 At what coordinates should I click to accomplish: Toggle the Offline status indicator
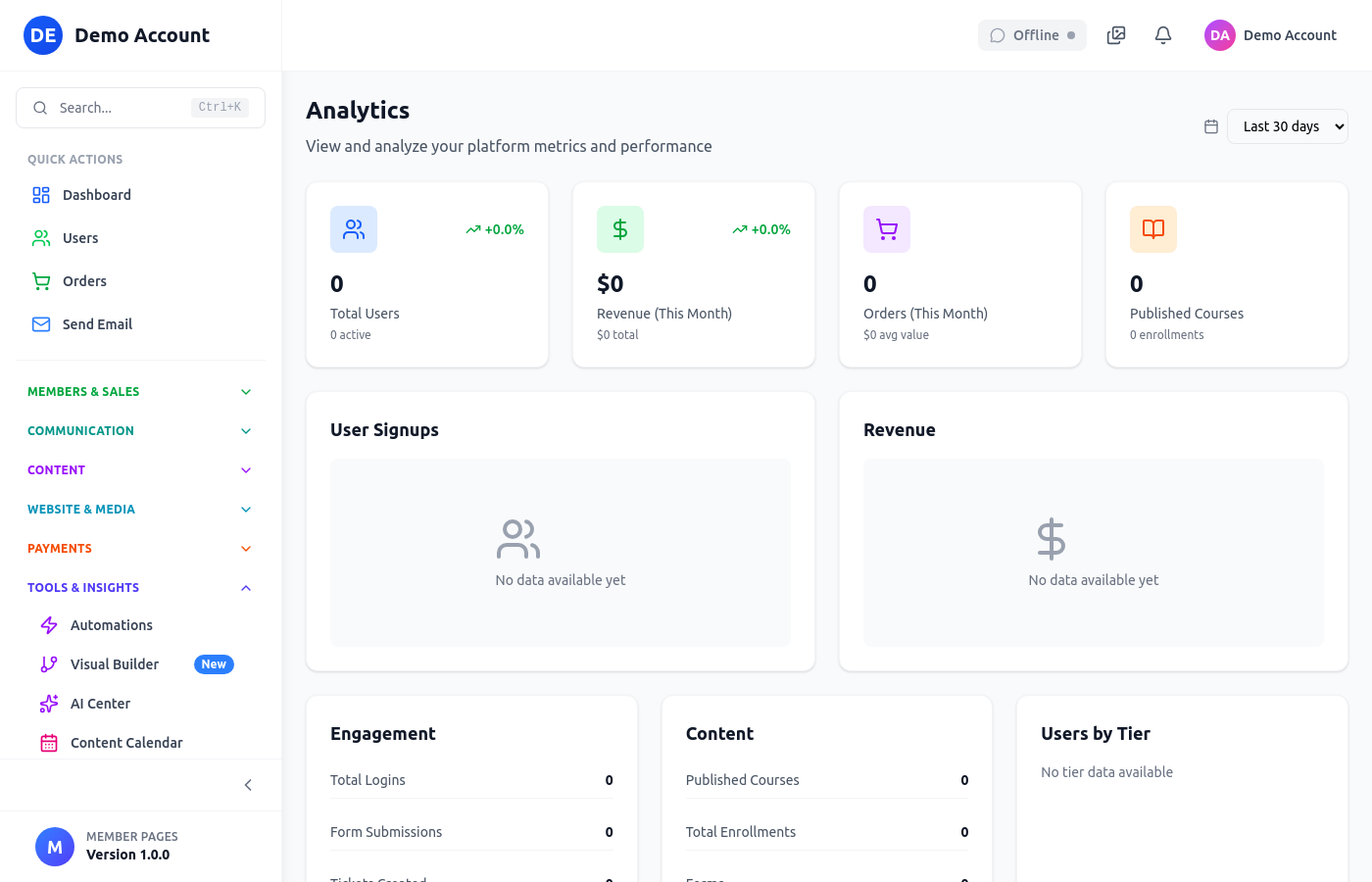point(1032,34)
